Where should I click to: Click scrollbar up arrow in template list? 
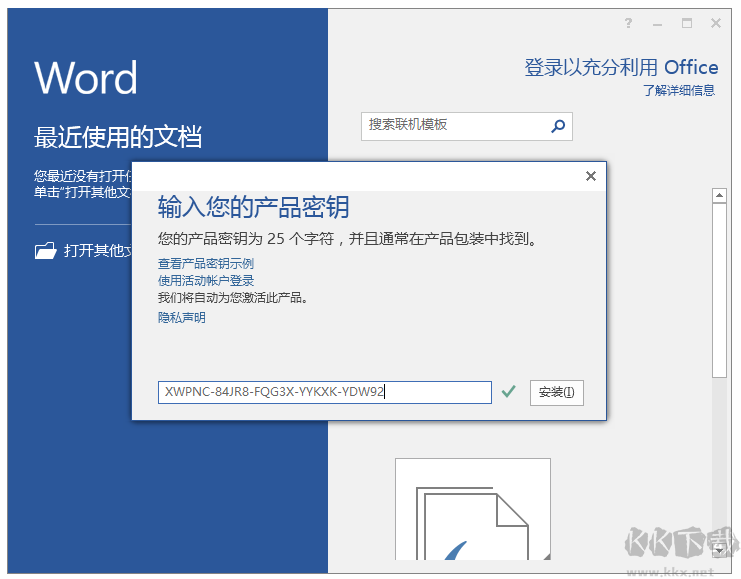click(719, 195)
